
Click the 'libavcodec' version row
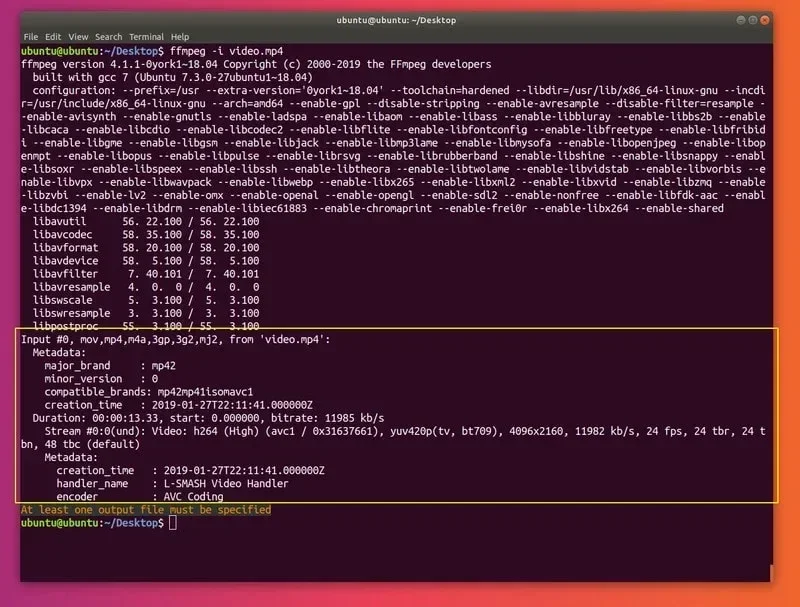click(146, 235)
